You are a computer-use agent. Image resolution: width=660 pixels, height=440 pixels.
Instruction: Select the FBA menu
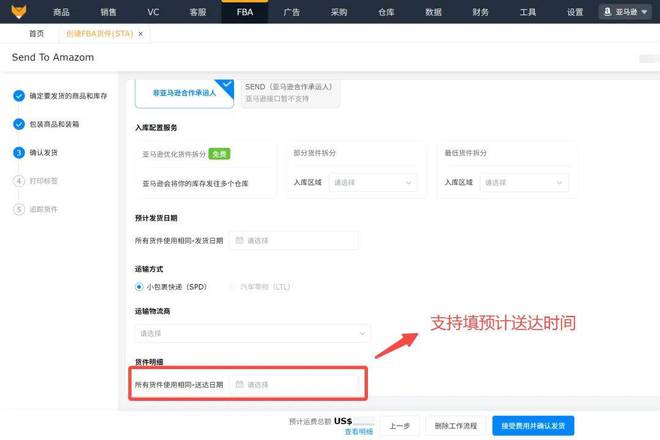(x=245, y=12)
